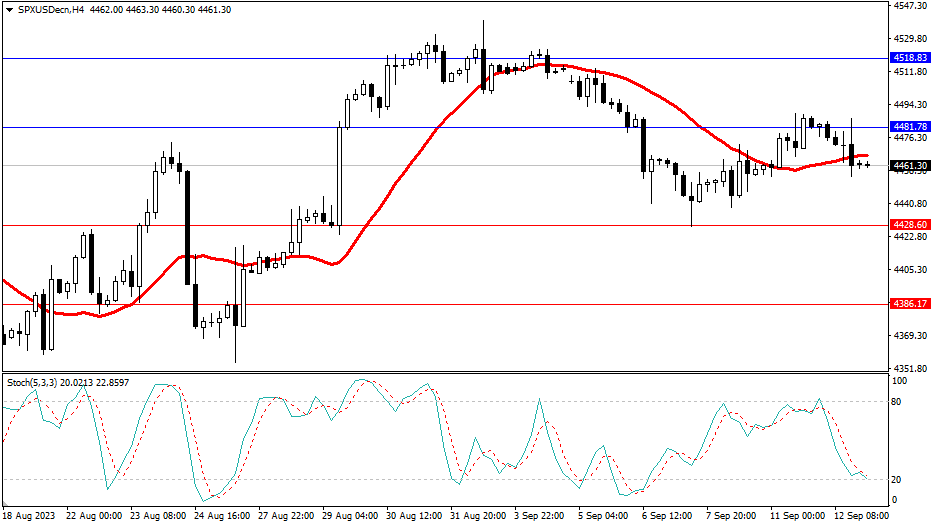Select the blue 4481.78 price label
The image size is (934, 527).
tap(910, 127)
